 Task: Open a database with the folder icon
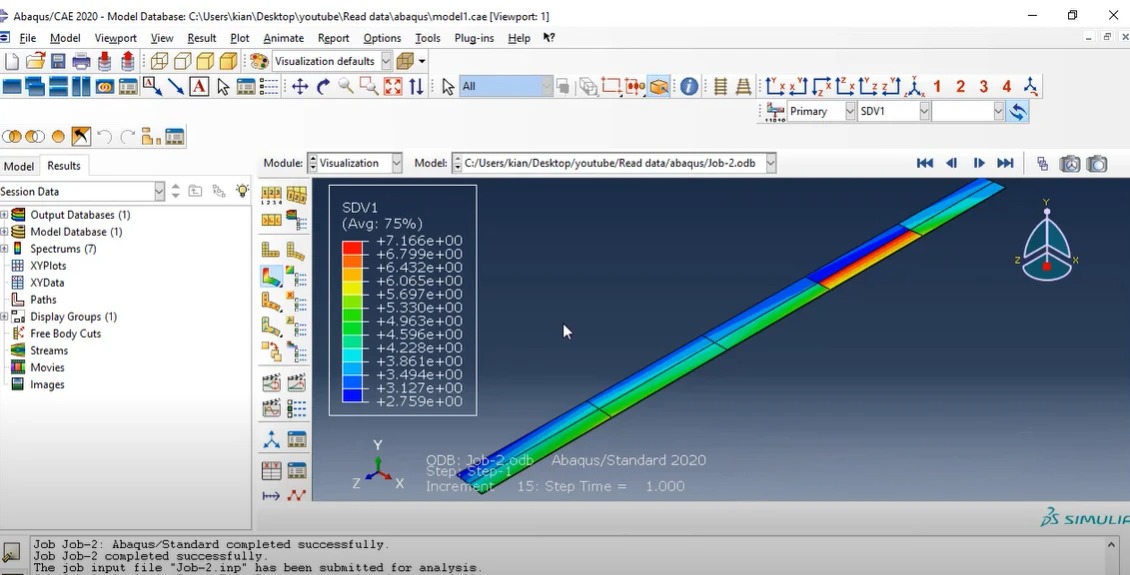(35, 61)
